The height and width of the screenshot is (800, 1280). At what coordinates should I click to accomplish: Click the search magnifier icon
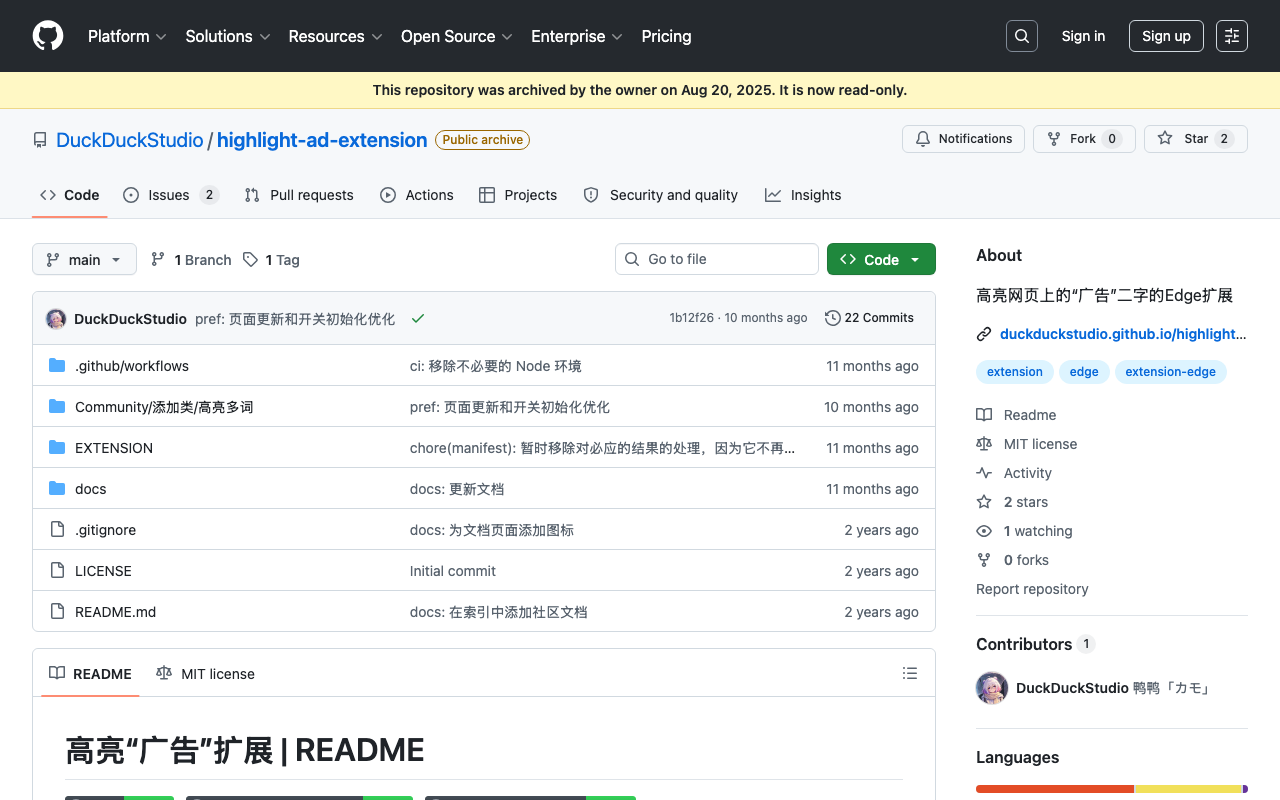[1022, 36]
